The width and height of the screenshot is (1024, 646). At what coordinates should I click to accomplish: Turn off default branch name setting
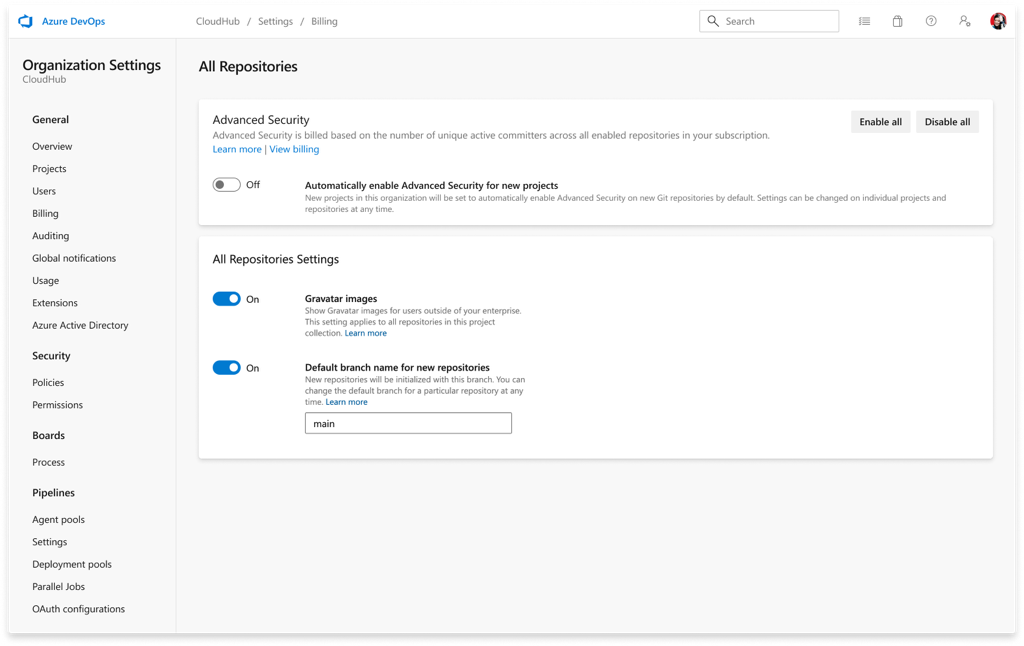coord(226,367)
